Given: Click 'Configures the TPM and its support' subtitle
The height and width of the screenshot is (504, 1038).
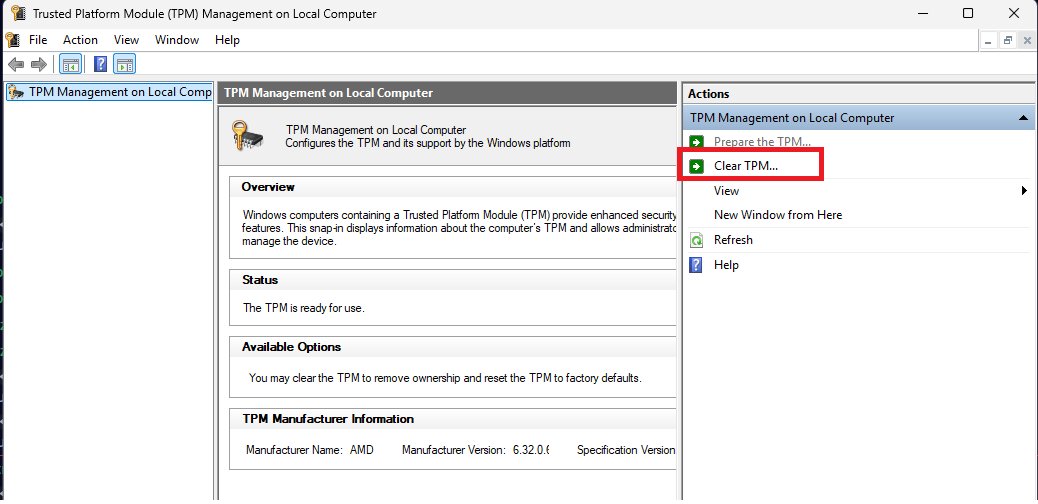Looking at the screenshot, I should click(428, 143).
